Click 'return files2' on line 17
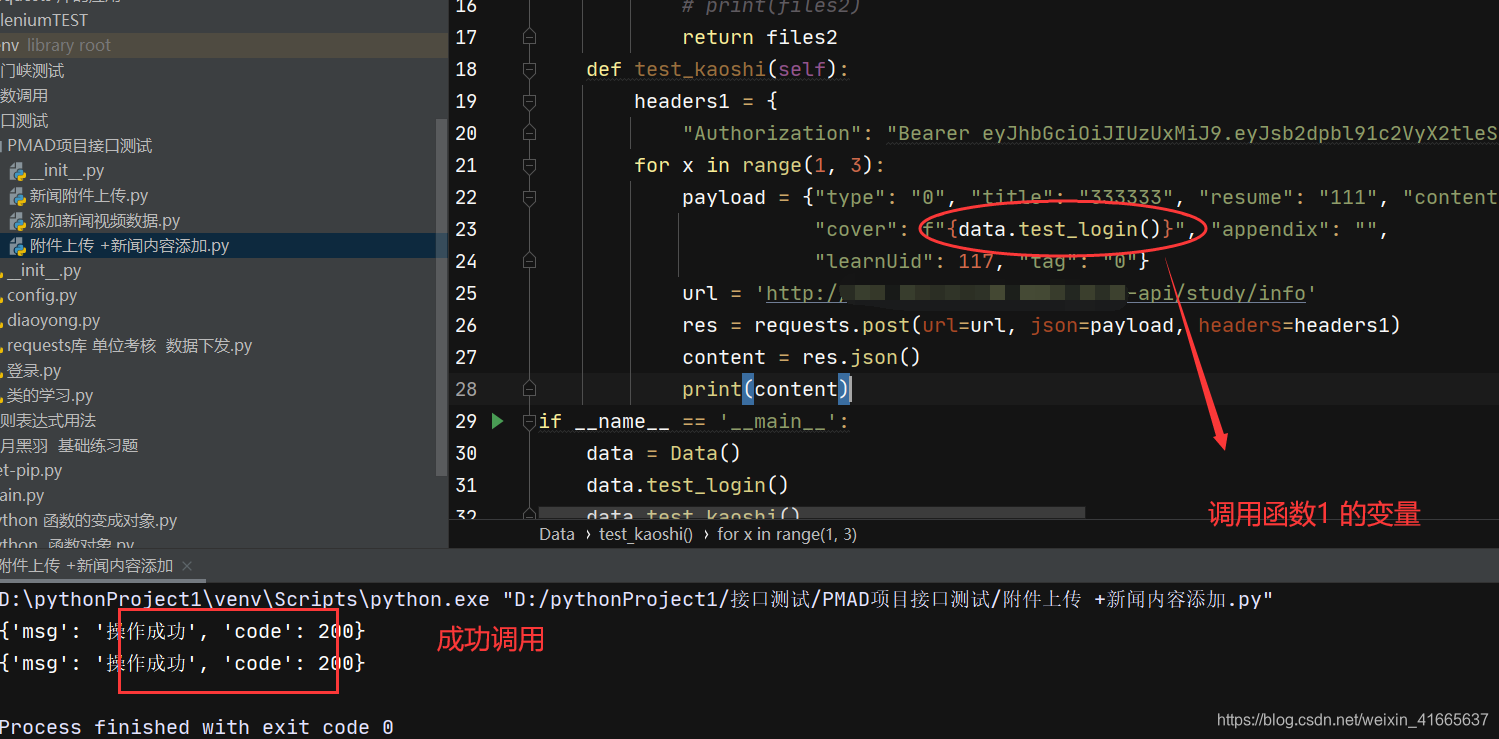The width and height of the screenshot is (1499, 739). [760, 37]
